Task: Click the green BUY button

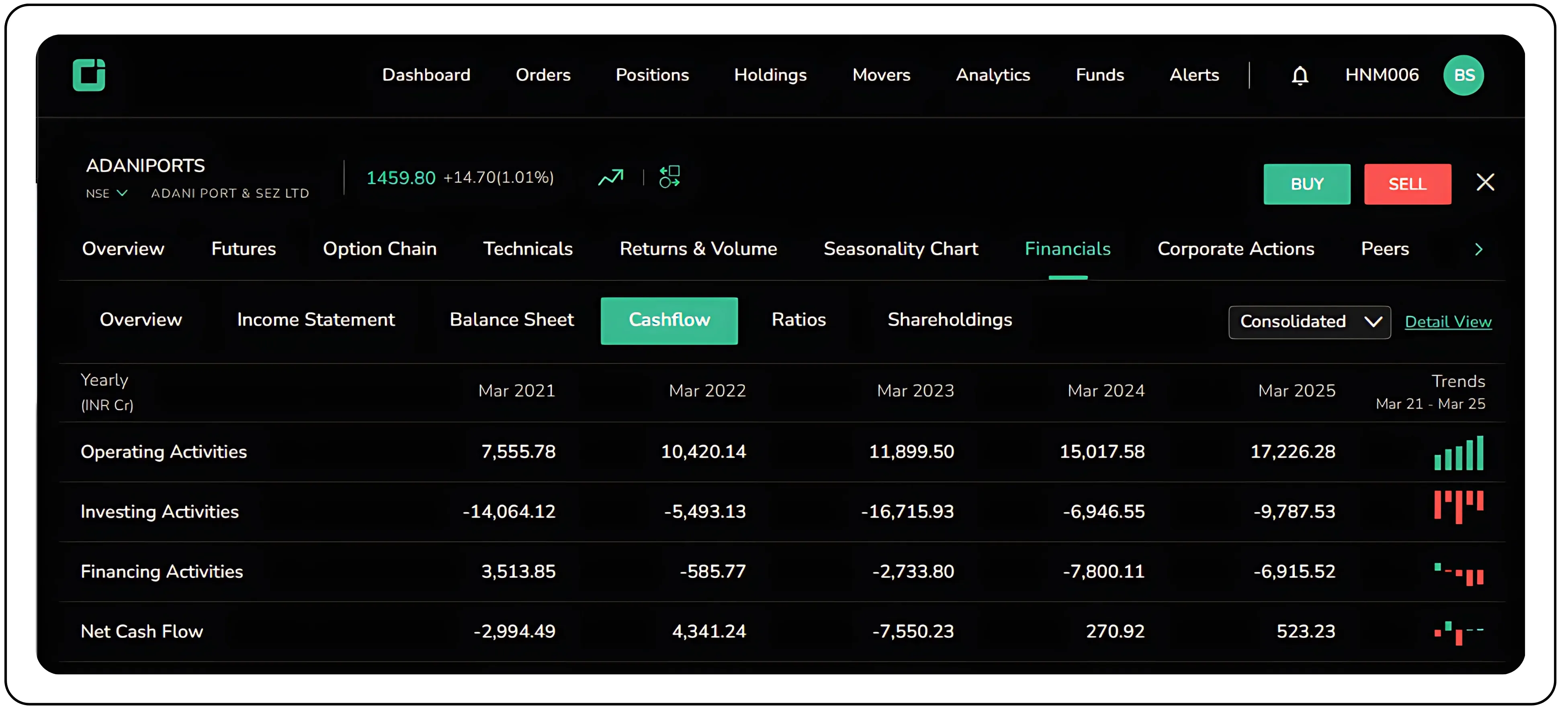Action: coord(1307,184)
